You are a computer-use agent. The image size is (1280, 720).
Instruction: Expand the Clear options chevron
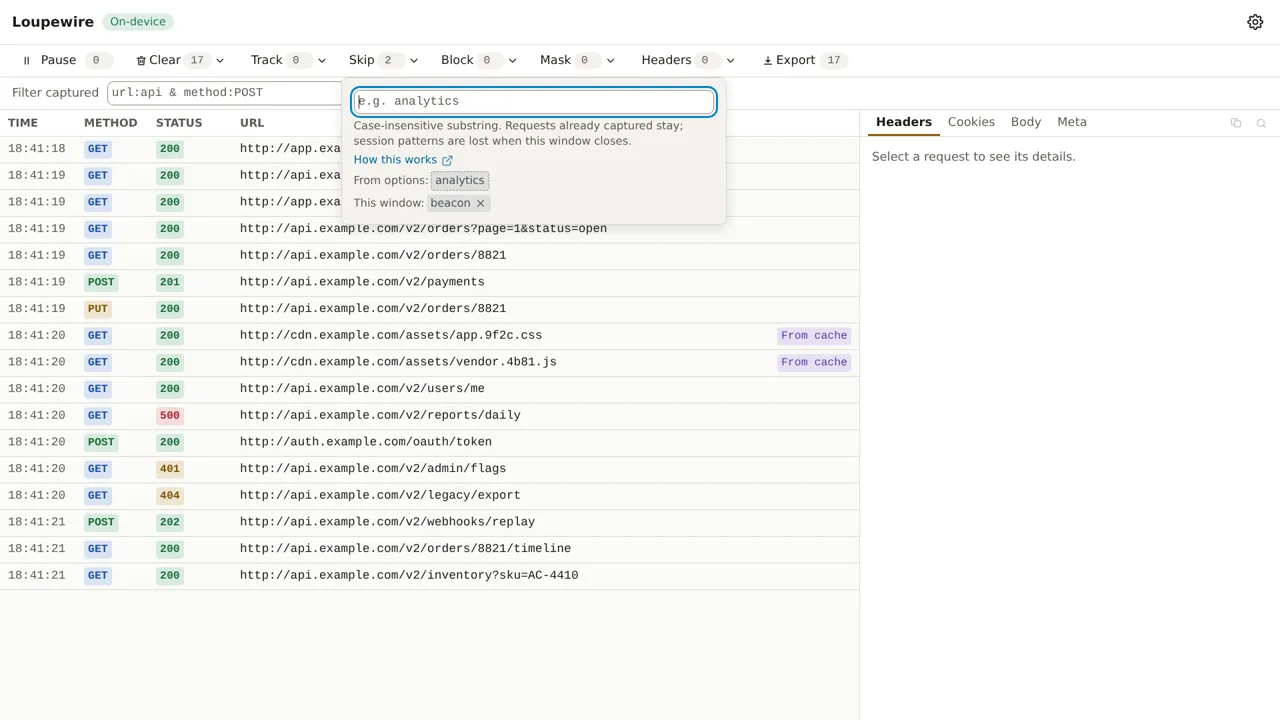tap(220, 61)
